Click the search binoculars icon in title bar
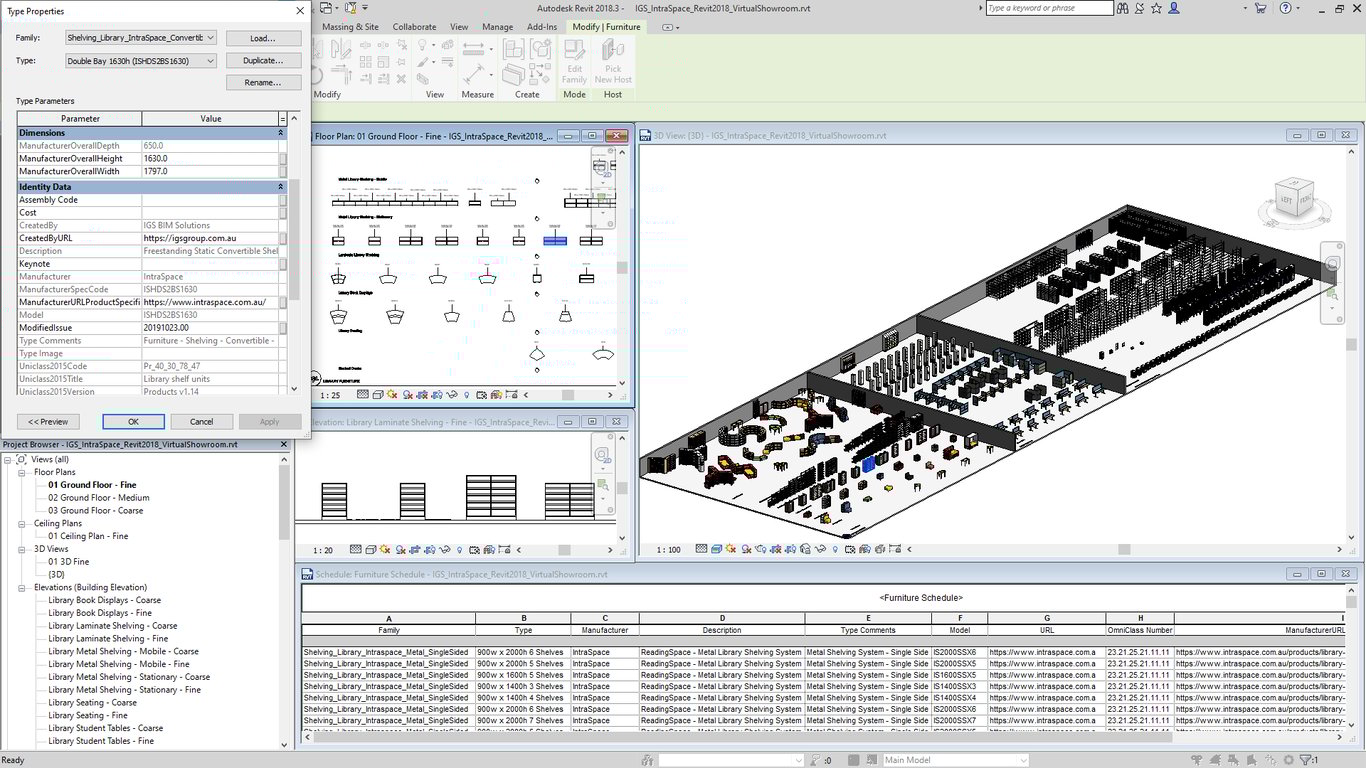Viewport: 1366px width, 768px height. 1122,8
